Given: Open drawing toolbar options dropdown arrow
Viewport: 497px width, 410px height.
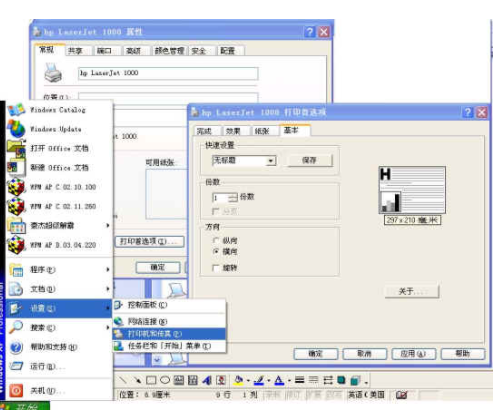Looking at the screenshot, I should pos(366,381).
